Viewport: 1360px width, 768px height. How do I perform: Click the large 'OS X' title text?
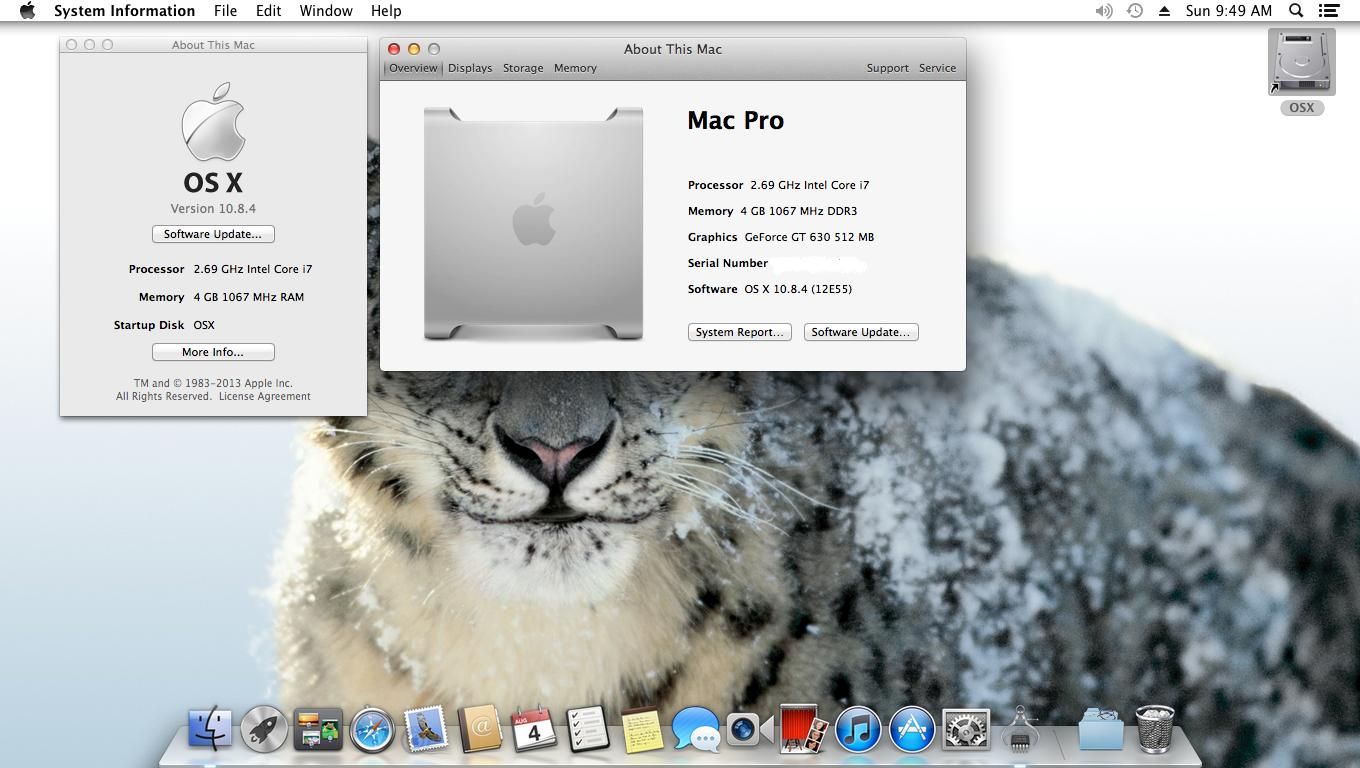[213, 183]
